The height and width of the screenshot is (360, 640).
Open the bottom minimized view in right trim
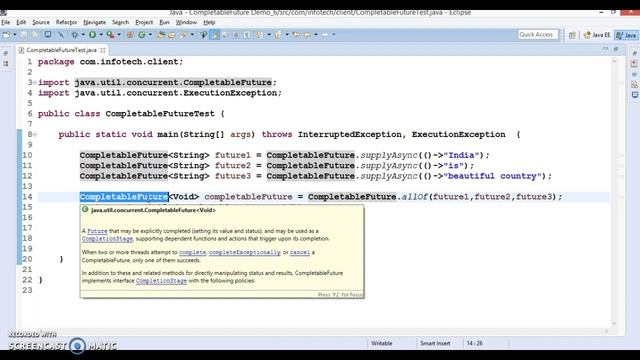635,95
